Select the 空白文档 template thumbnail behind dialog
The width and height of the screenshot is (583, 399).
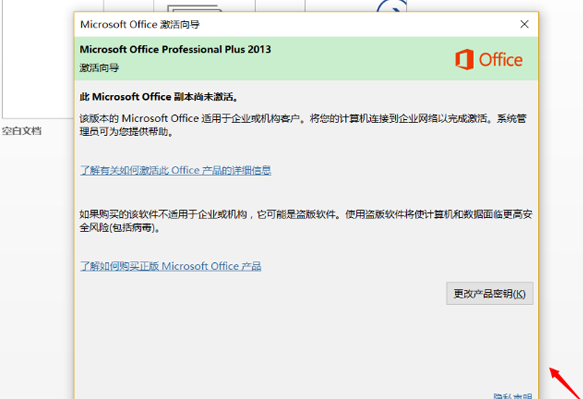[x=38, y=59]
